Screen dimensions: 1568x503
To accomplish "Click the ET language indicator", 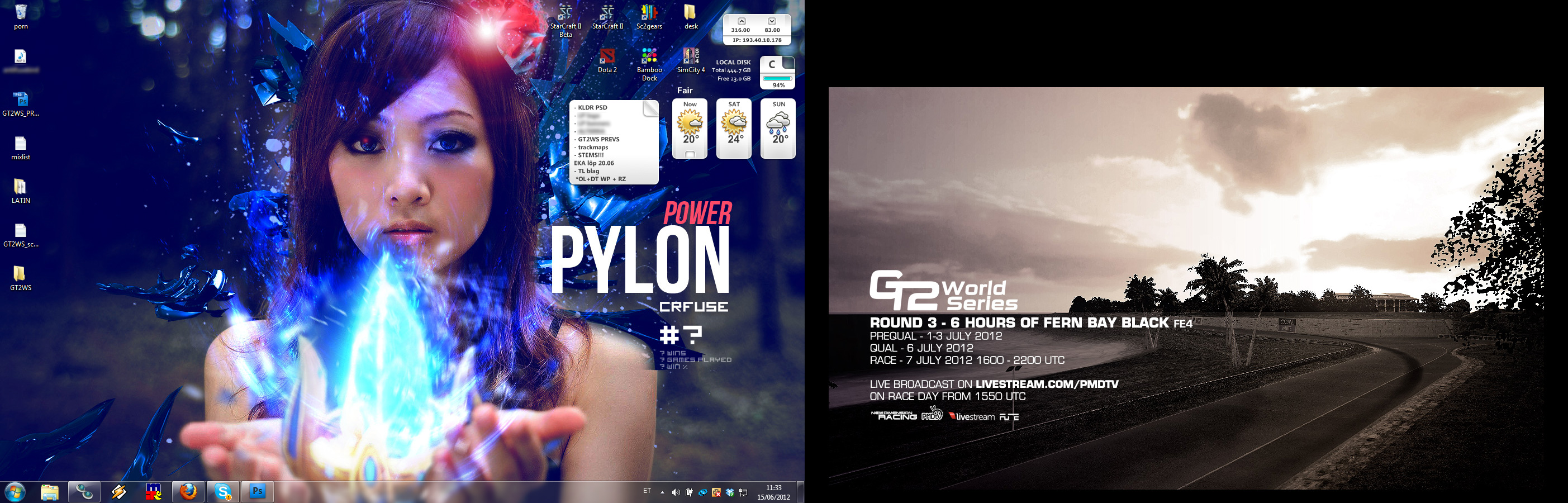I will (647, 491).
